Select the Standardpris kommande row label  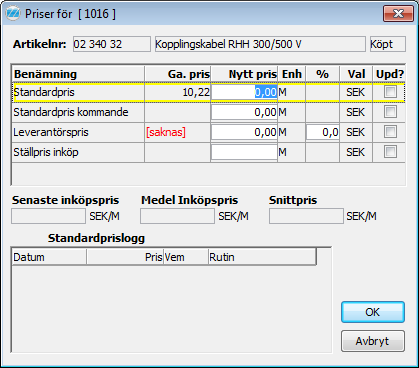click(x=71, y=112)
